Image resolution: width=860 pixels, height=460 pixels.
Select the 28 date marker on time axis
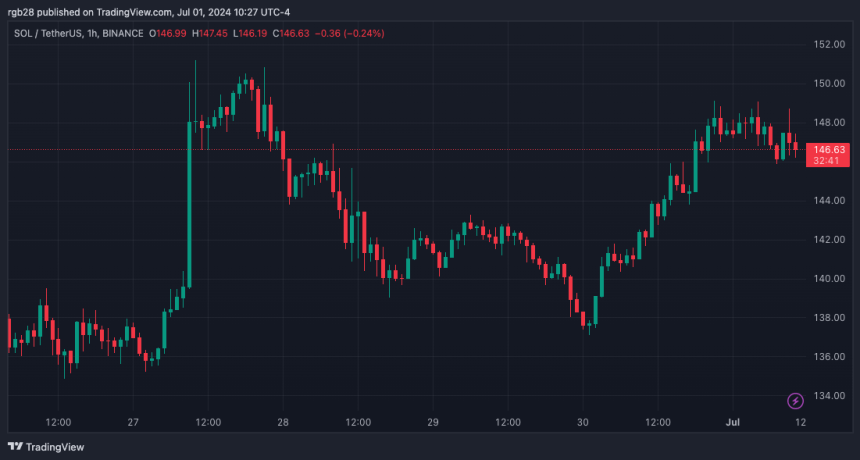pyautogui.click(x=283, y=422)
